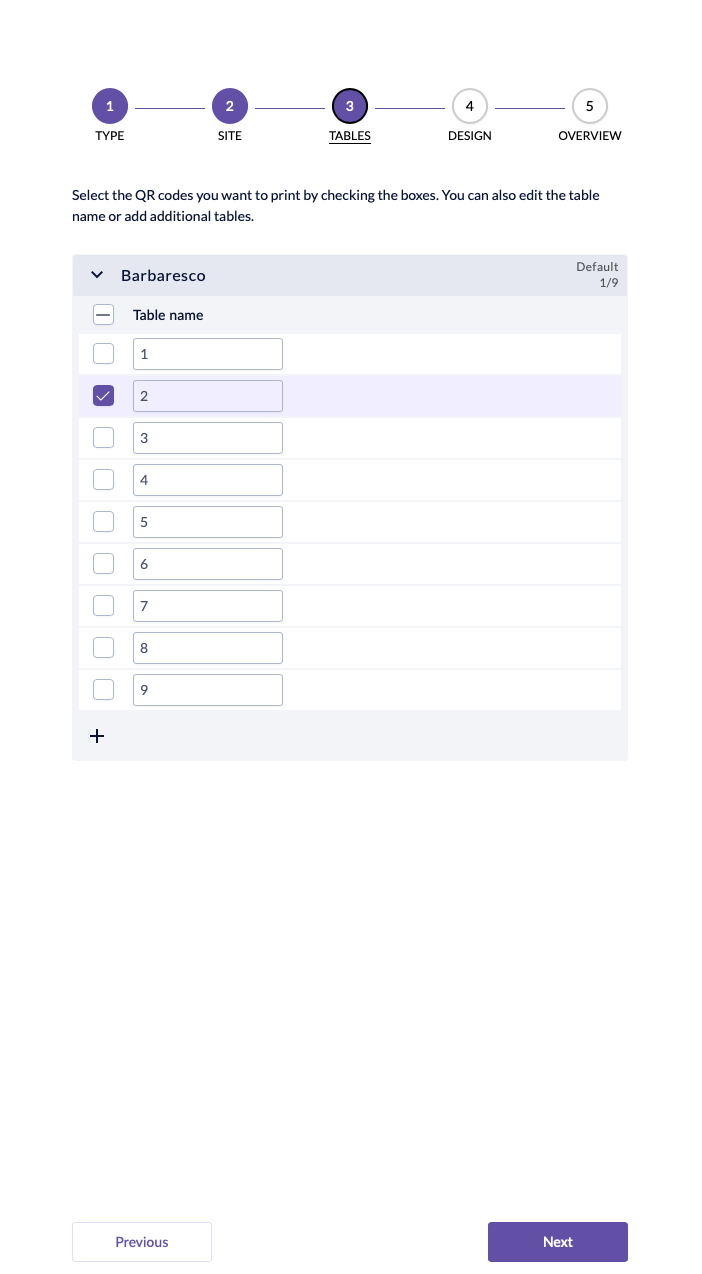Screen dimensions: 702x1274
Task: Click the table 7 name input
Action: coord(208,606)
